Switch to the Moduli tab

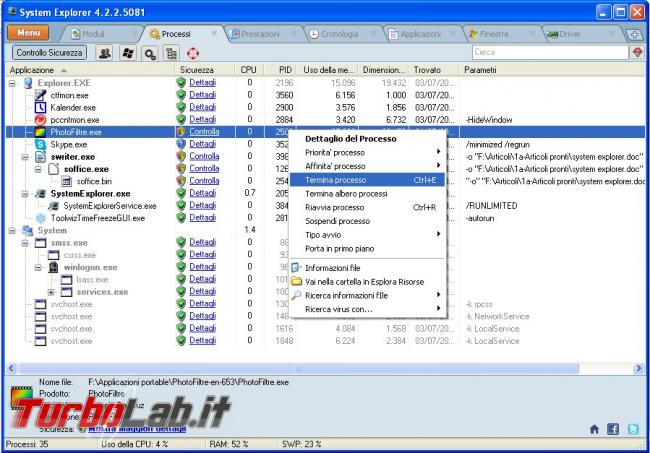click(93, 34)
